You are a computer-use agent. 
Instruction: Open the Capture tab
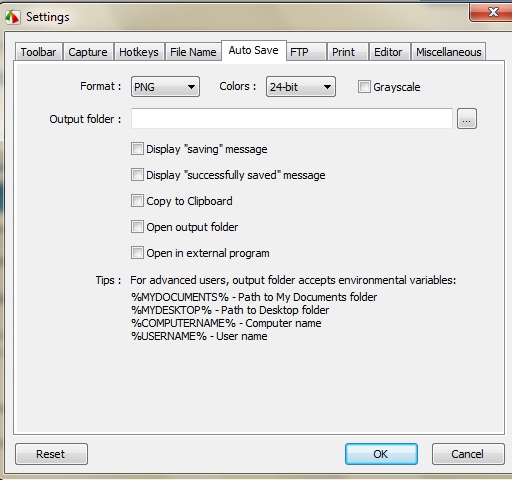coord(88,52)
